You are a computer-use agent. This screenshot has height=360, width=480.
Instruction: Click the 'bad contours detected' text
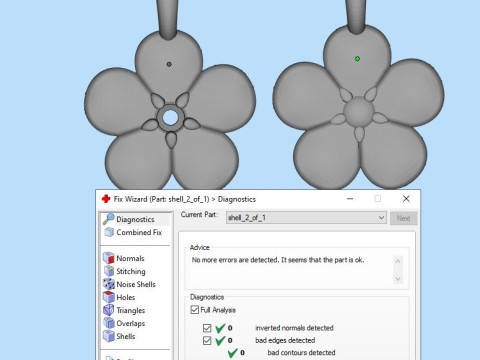301,353
